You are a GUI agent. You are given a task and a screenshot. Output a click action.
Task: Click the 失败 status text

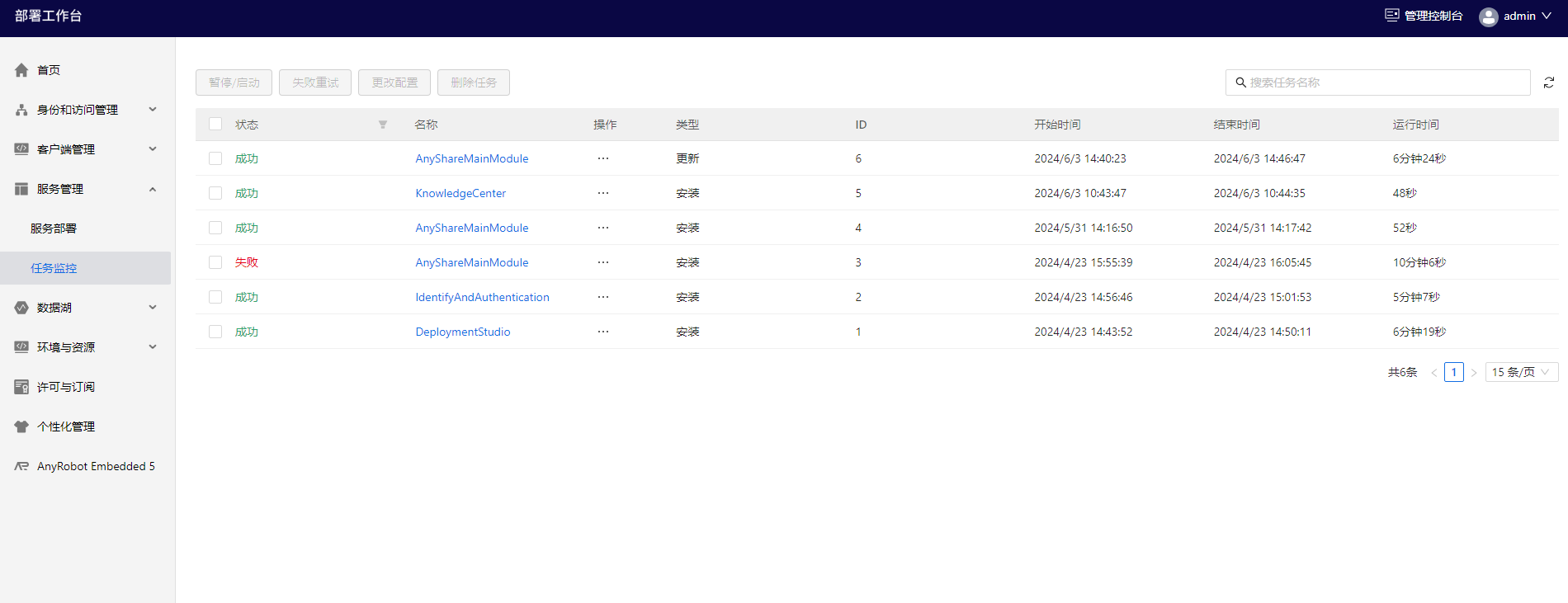click(x=247, y=262)
